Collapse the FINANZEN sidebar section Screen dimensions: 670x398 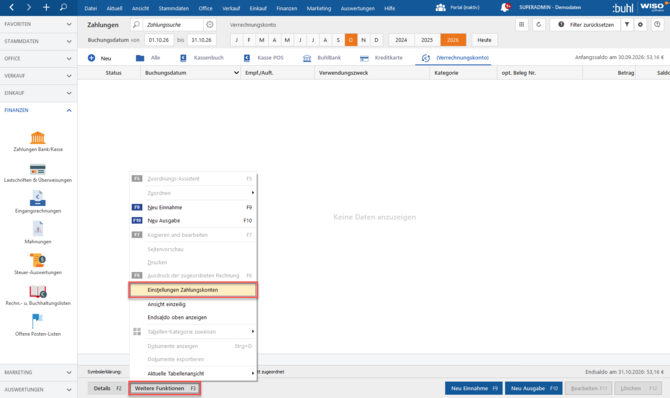pos(69,110)
